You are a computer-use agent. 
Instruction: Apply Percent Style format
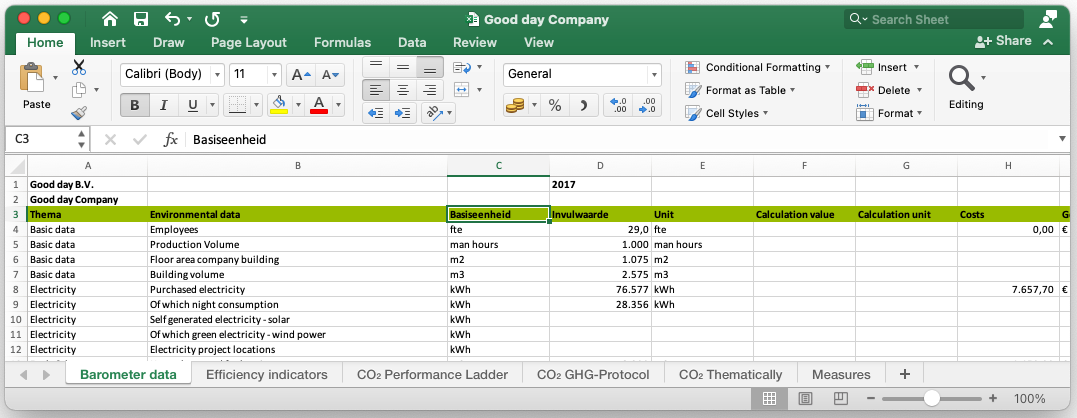coord(554,105)
